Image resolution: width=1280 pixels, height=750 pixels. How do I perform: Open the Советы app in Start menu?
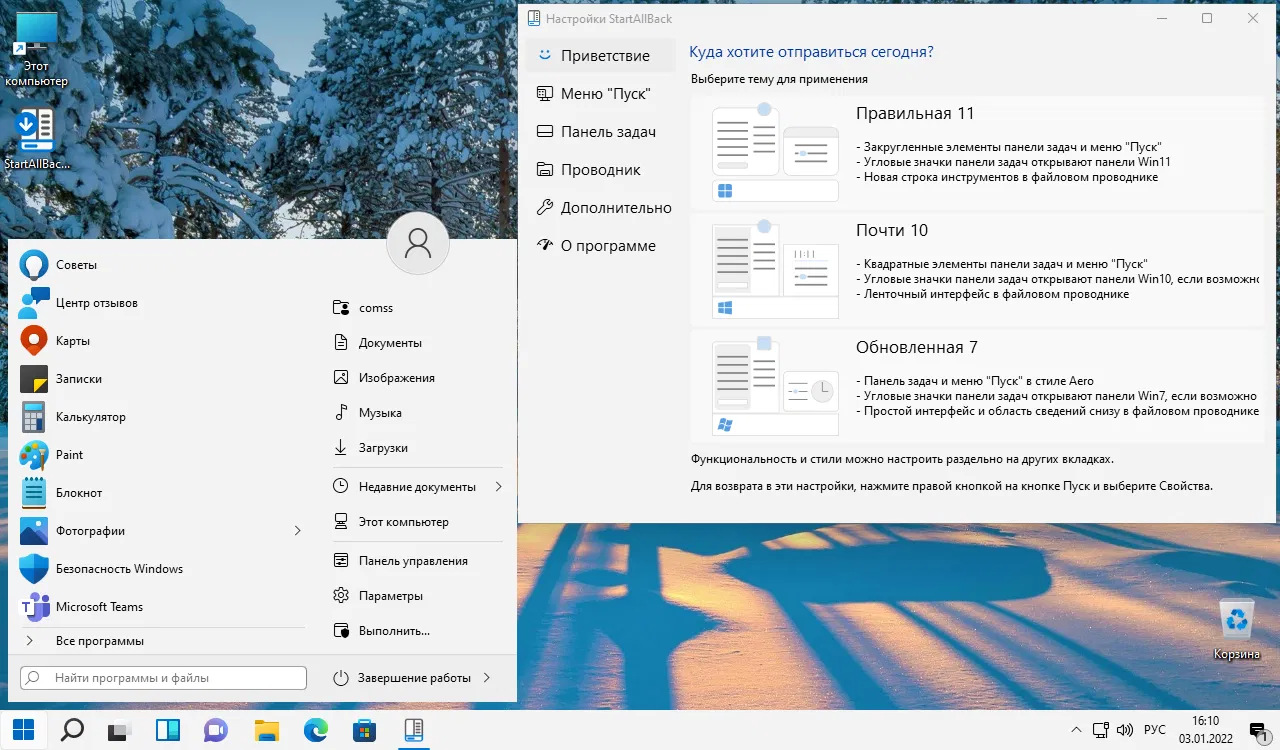[x=160, y=265]
